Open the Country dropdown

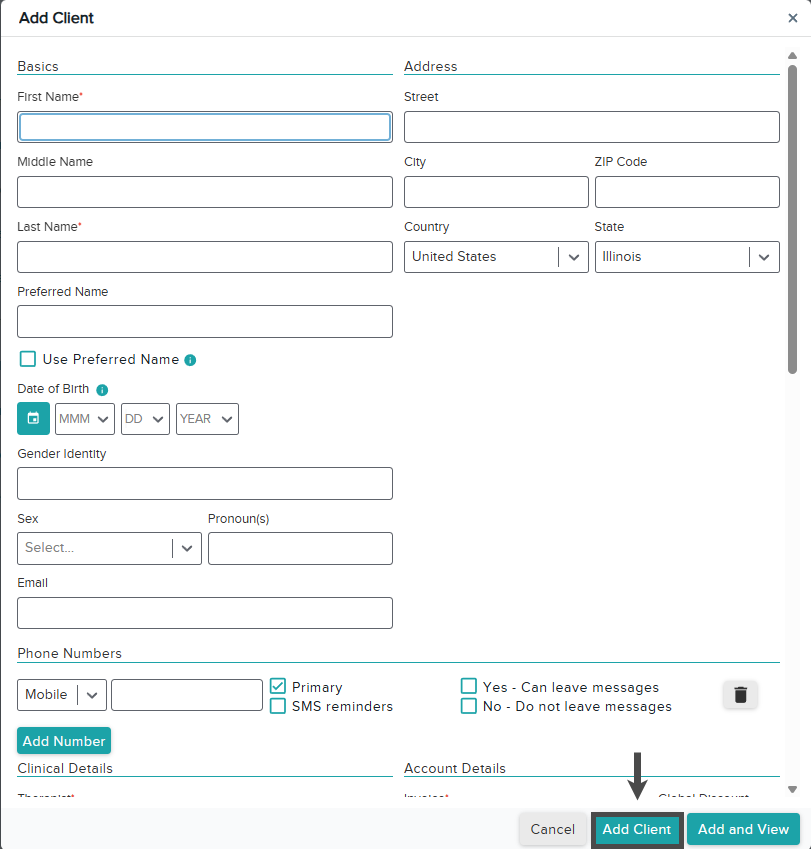[496, 257]
